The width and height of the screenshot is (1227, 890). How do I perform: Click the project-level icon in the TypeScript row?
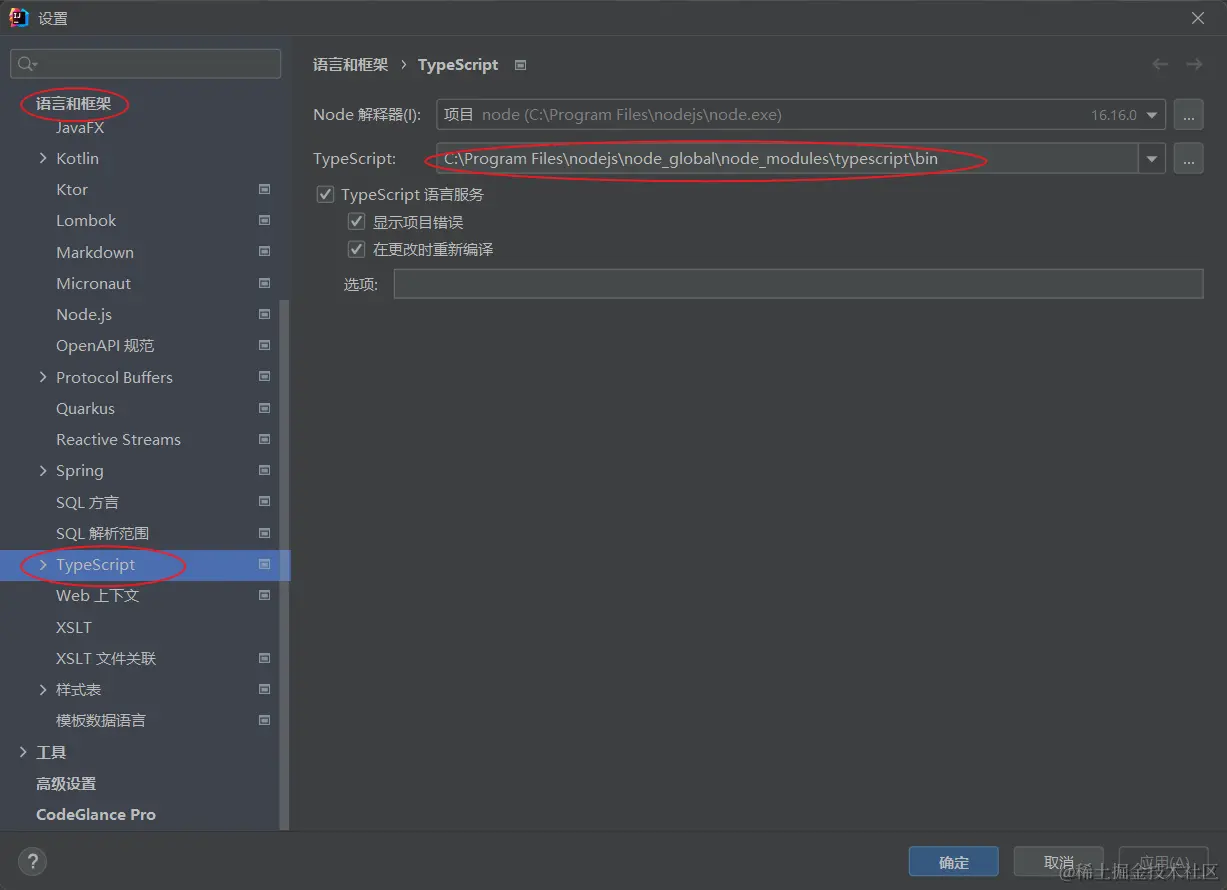[265, 564]
